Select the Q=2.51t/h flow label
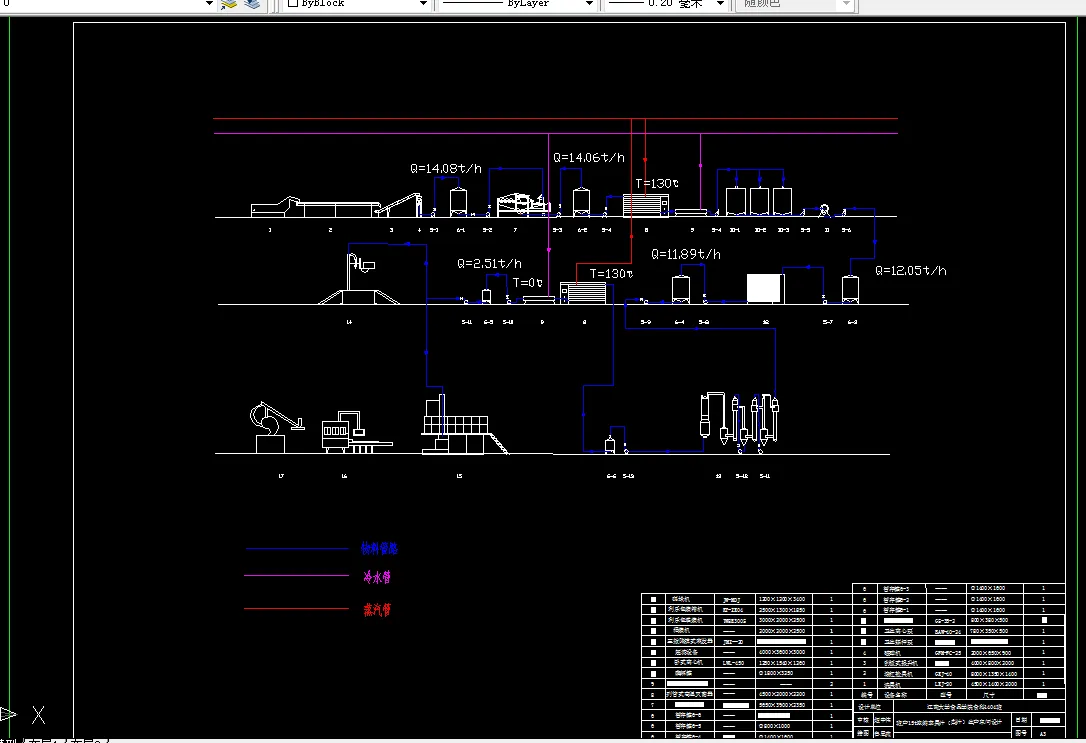Viewport: 1086px width, 743px height. click(489, 264)
